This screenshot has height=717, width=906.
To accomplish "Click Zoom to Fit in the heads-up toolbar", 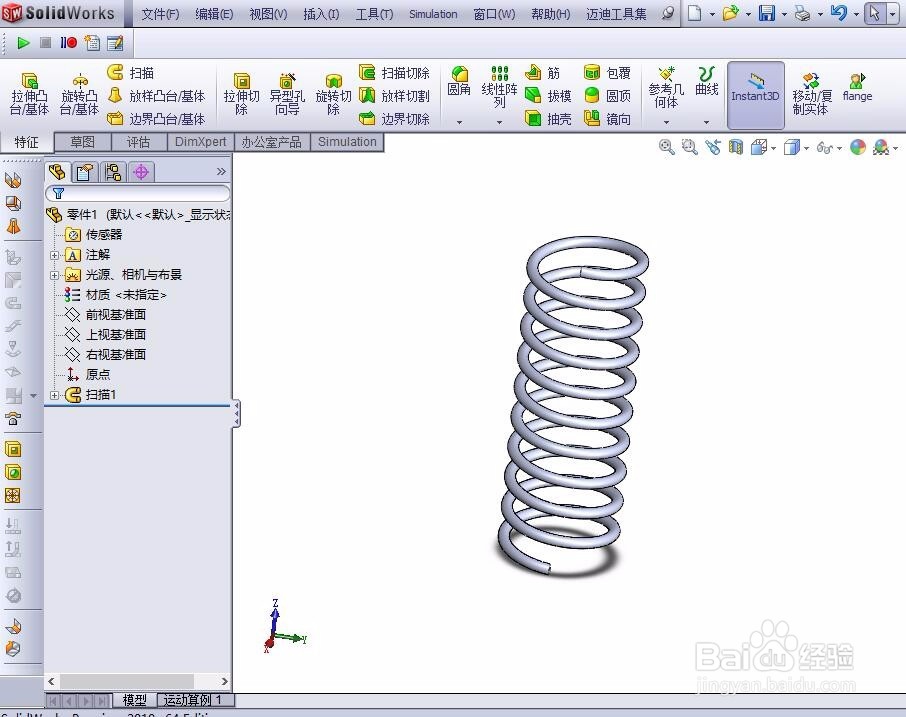I will [666, 147].
